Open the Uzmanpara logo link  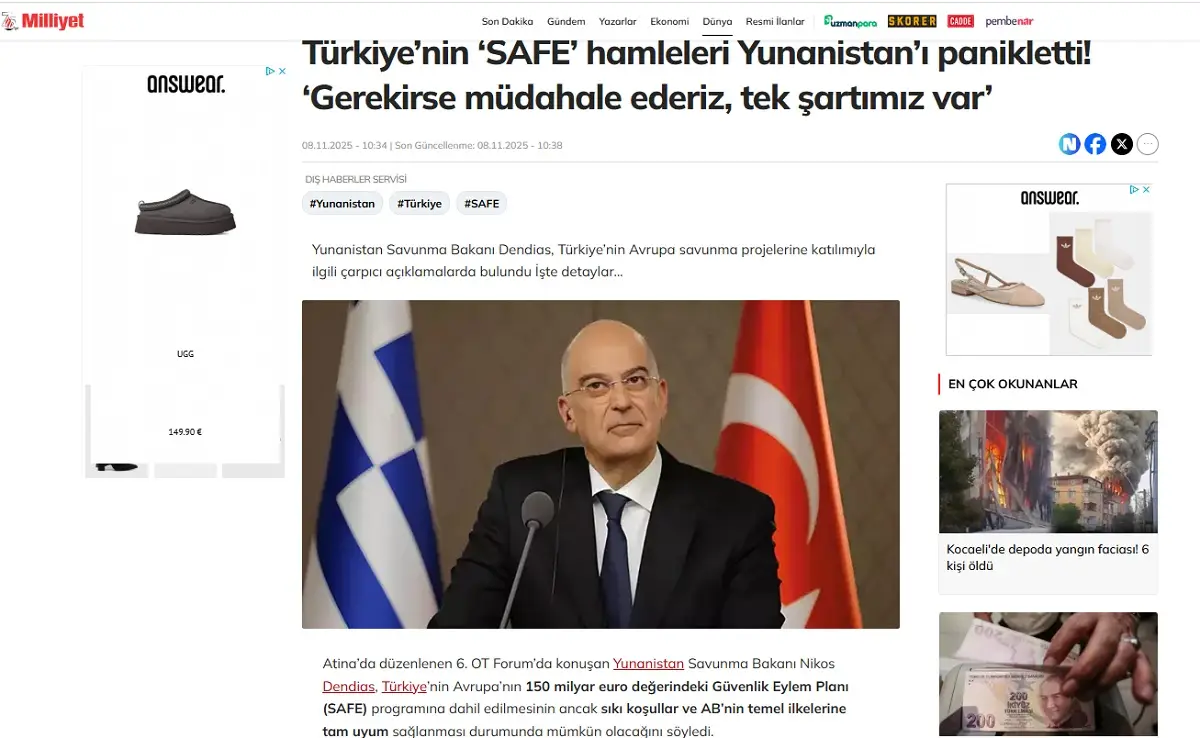point(850,21)
